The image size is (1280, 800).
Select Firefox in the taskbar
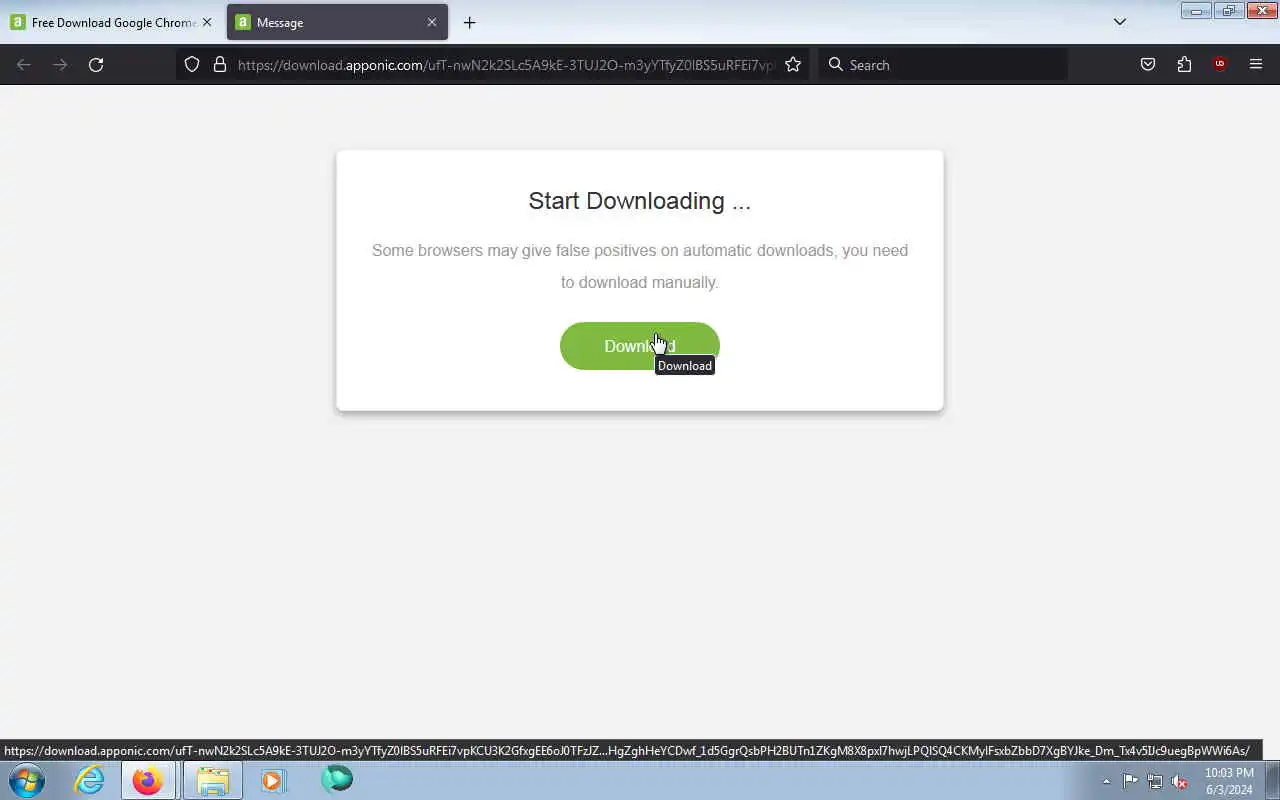(x=148, y=780)
